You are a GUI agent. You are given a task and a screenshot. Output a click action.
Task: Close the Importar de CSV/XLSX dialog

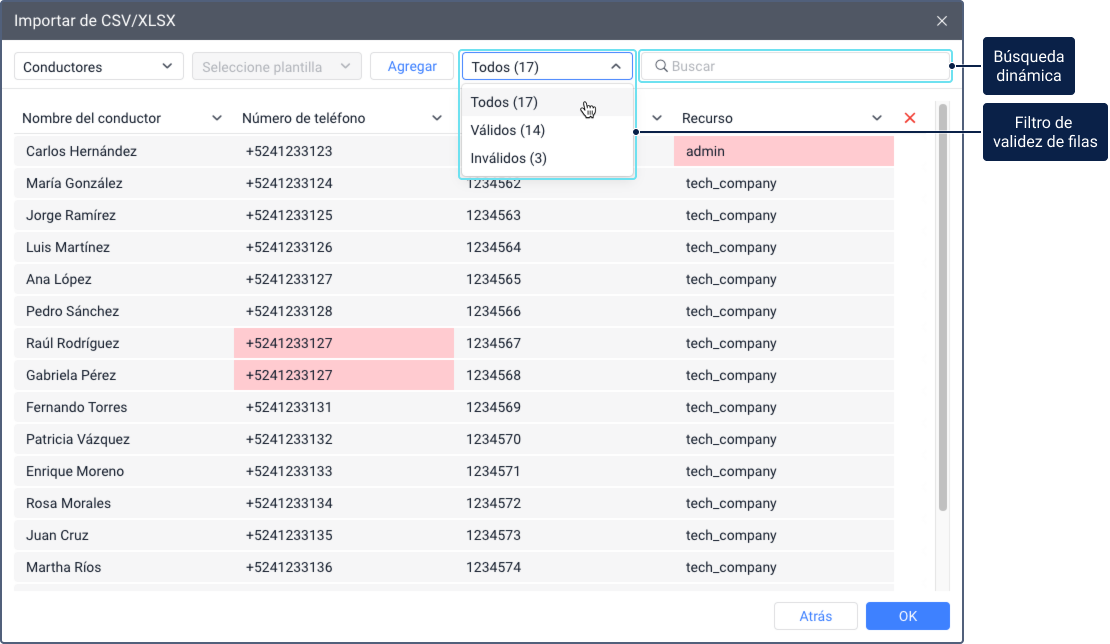[941, 20]
